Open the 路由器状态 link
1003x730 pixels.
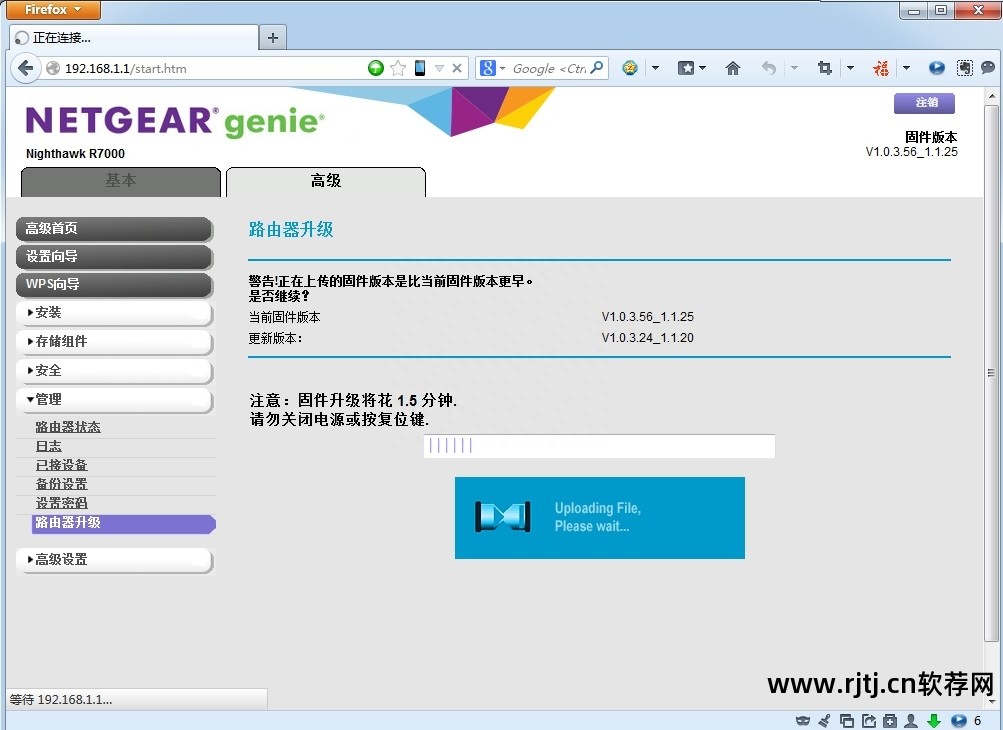tap(68, 427)
